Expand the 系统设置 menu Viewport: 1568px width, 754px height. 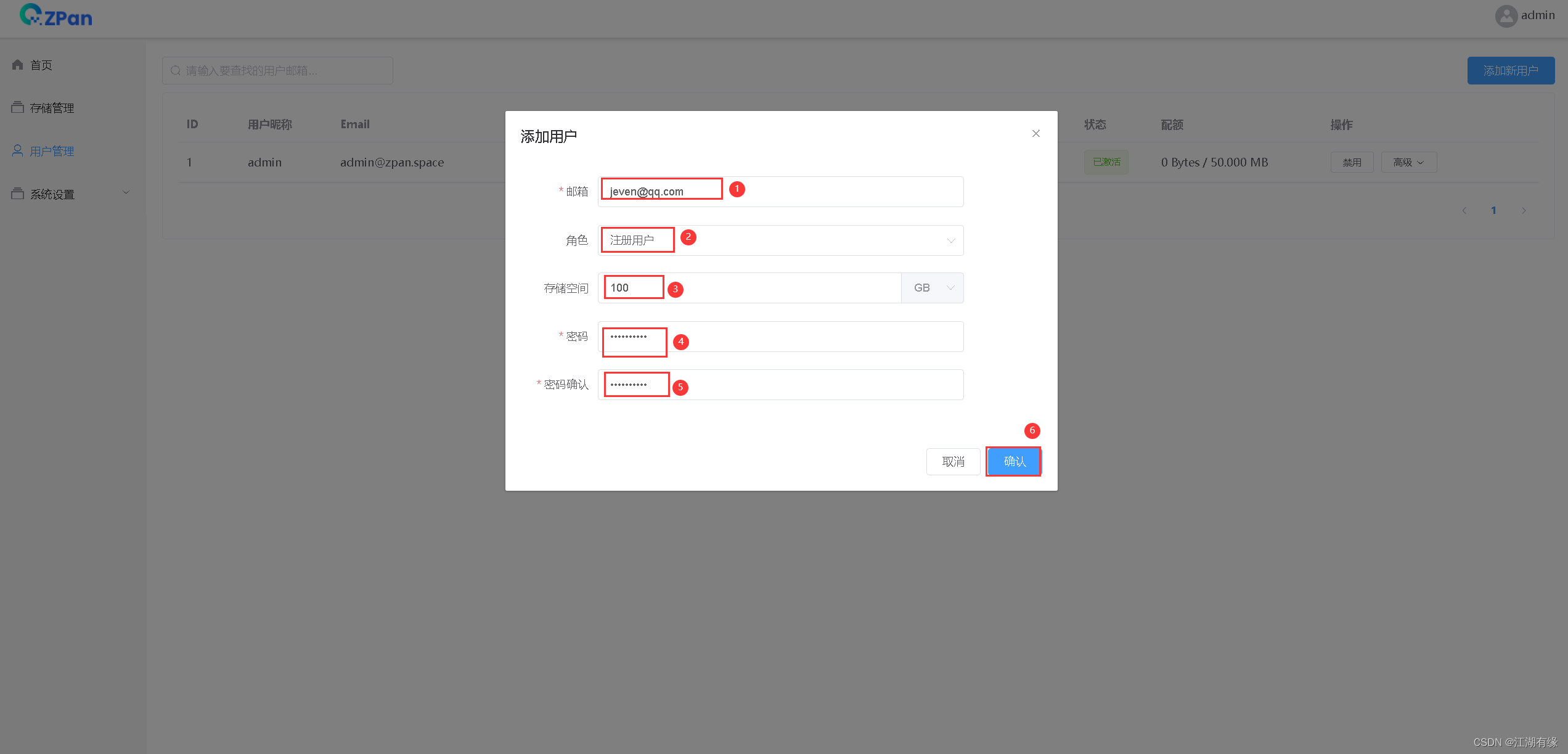click(73, 194)
